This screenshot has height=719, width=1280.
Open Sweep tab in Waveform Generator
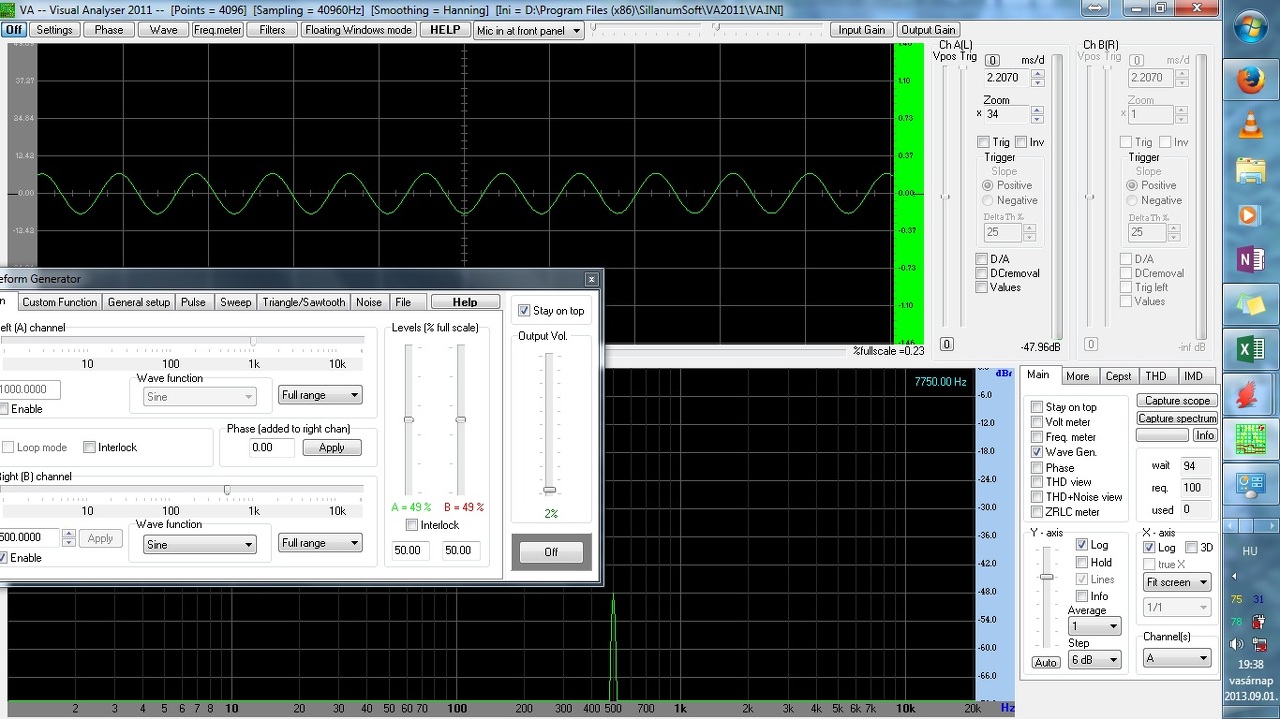tap(235, 302)
